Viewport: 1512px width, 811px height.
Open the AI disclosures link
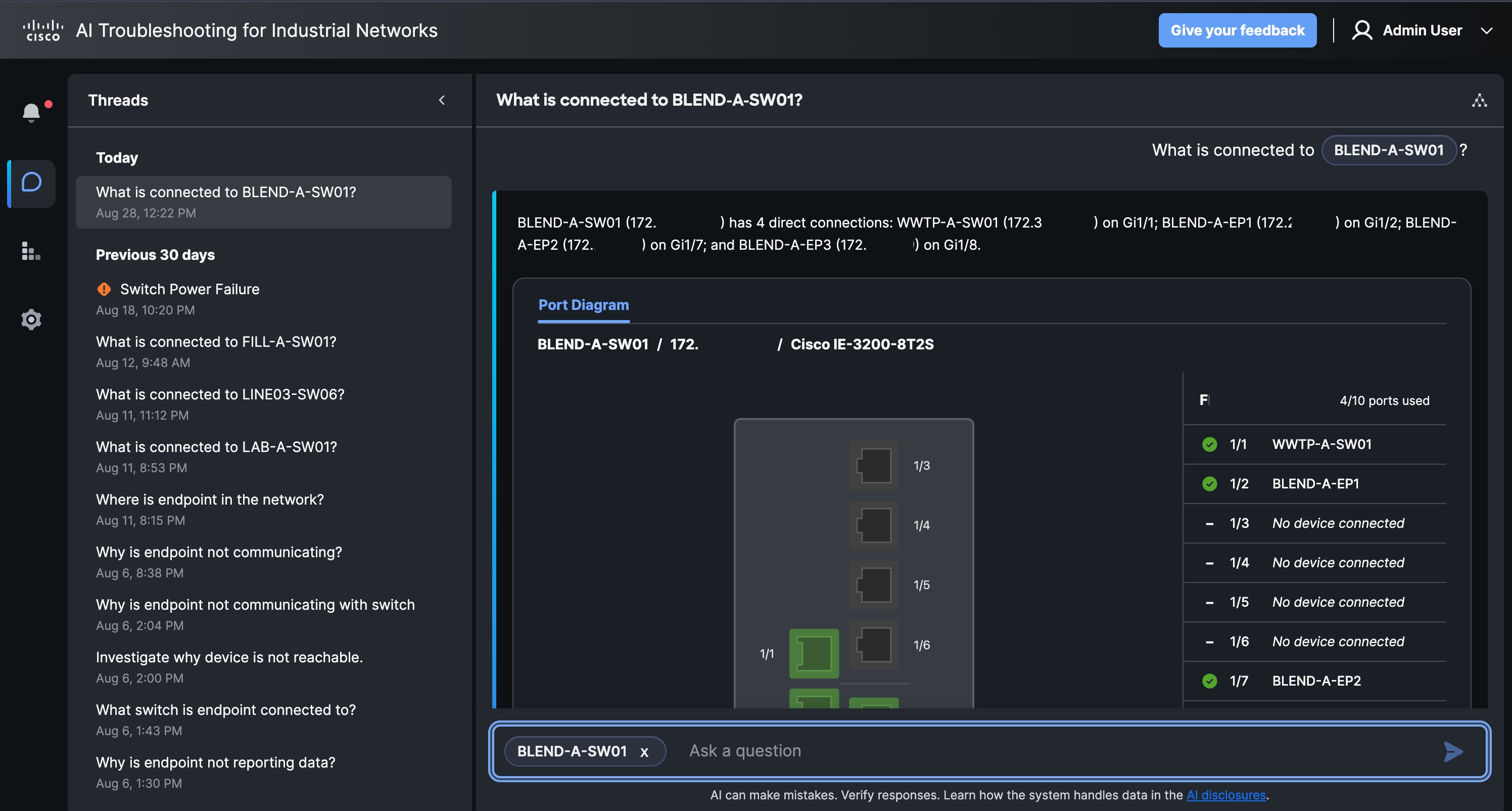tap(1226, 794)
